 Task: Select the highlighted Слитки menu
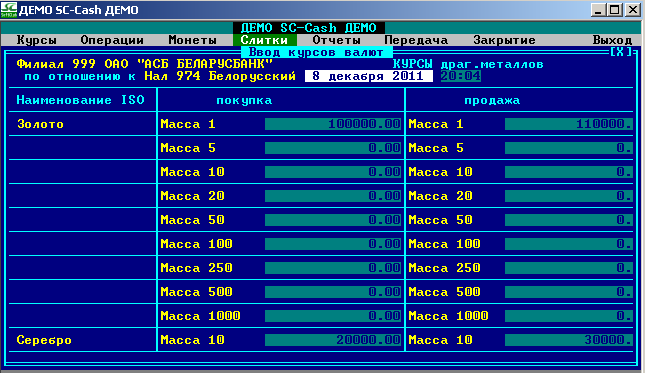[x=264, y=40]
